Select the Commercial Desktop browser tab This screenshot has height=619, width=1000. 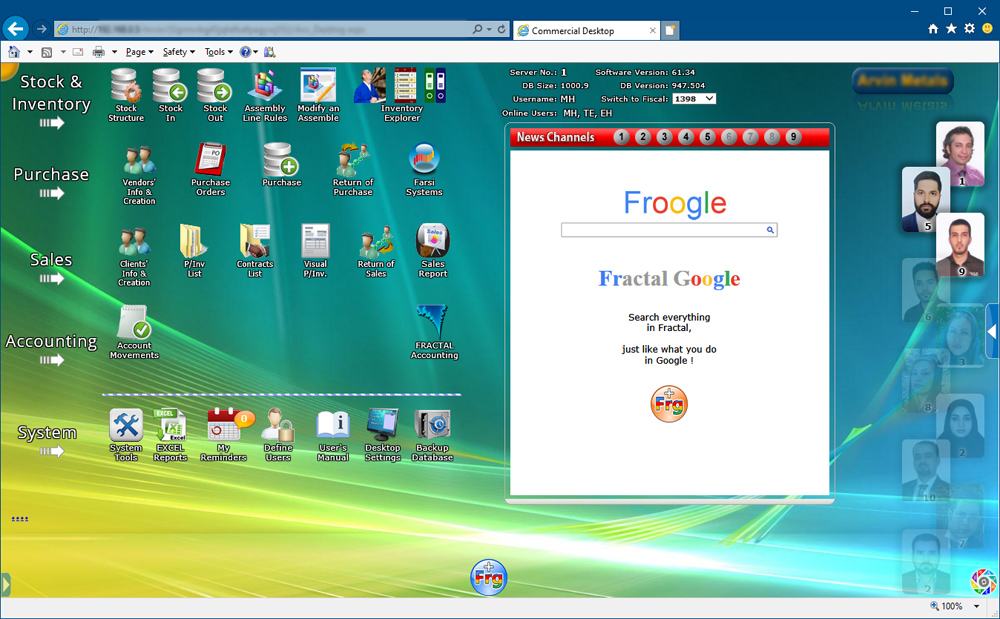(587, 30)
